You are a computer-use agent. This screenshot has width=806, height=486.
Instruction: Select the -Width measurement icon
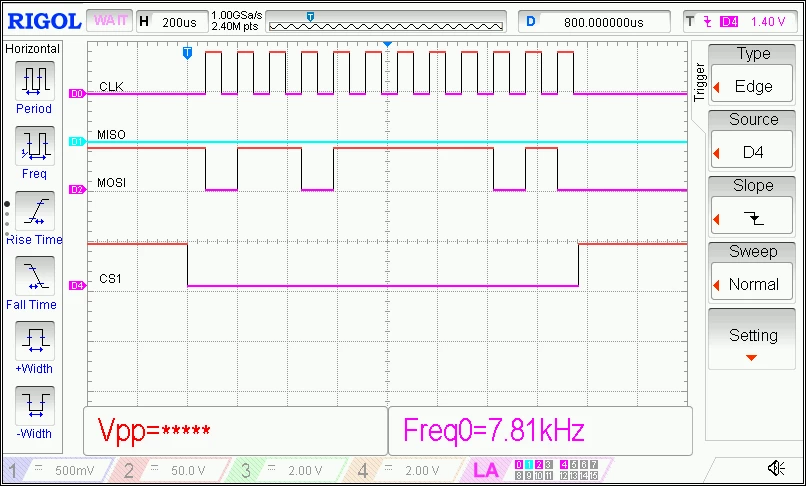pyautogui.click(x=34, y=405)
